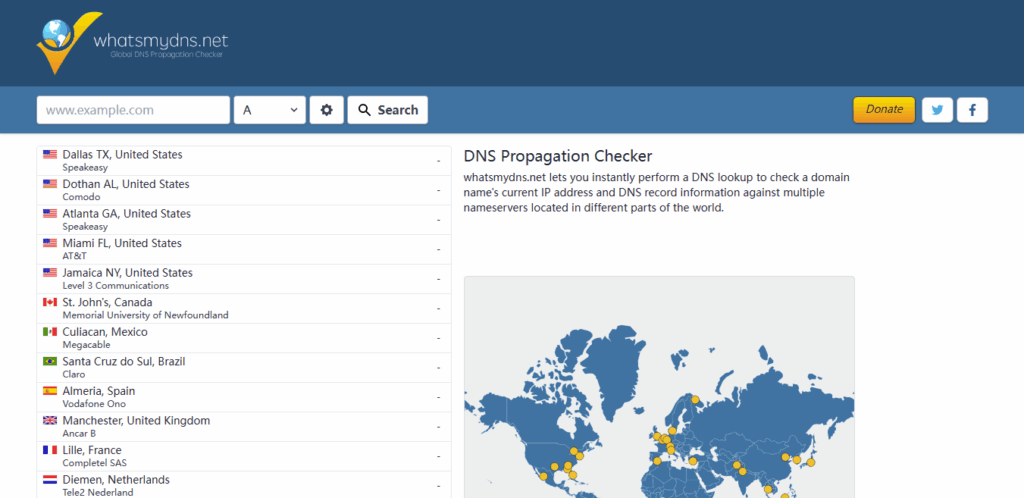This screenshot has width=1024, height=498.
Task: Click the yellow Donate button
Action: pyautogui.click(x=883, y=110)
